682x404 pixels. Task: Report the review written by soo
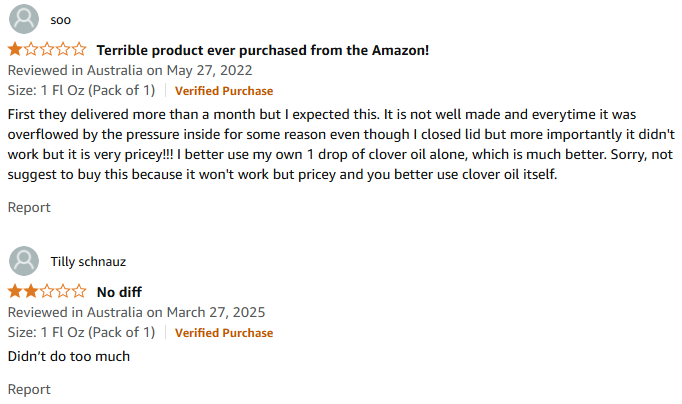pos(29,207)
